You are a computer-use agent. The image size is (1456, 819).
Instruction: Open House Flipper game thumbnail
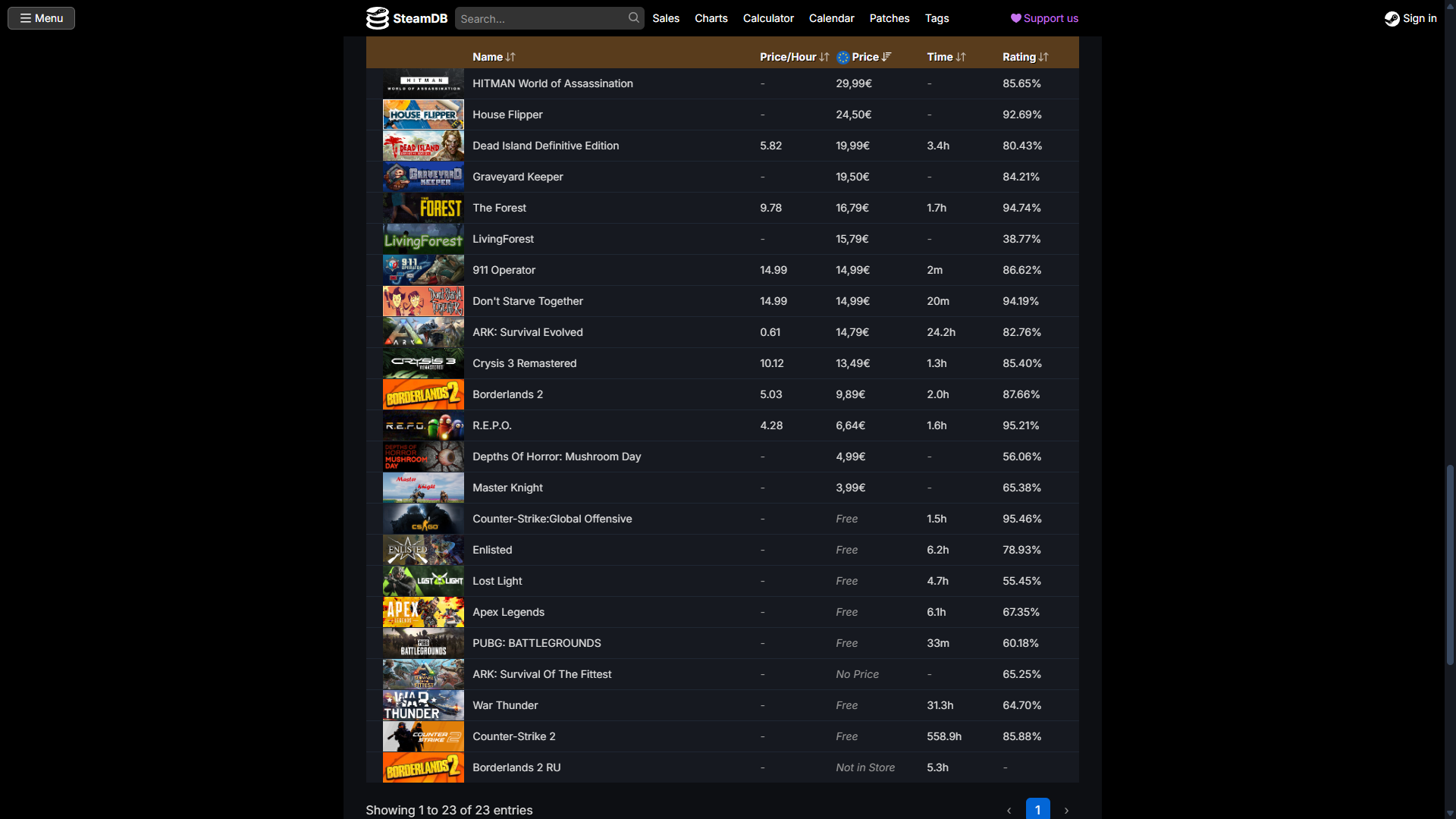423,115
